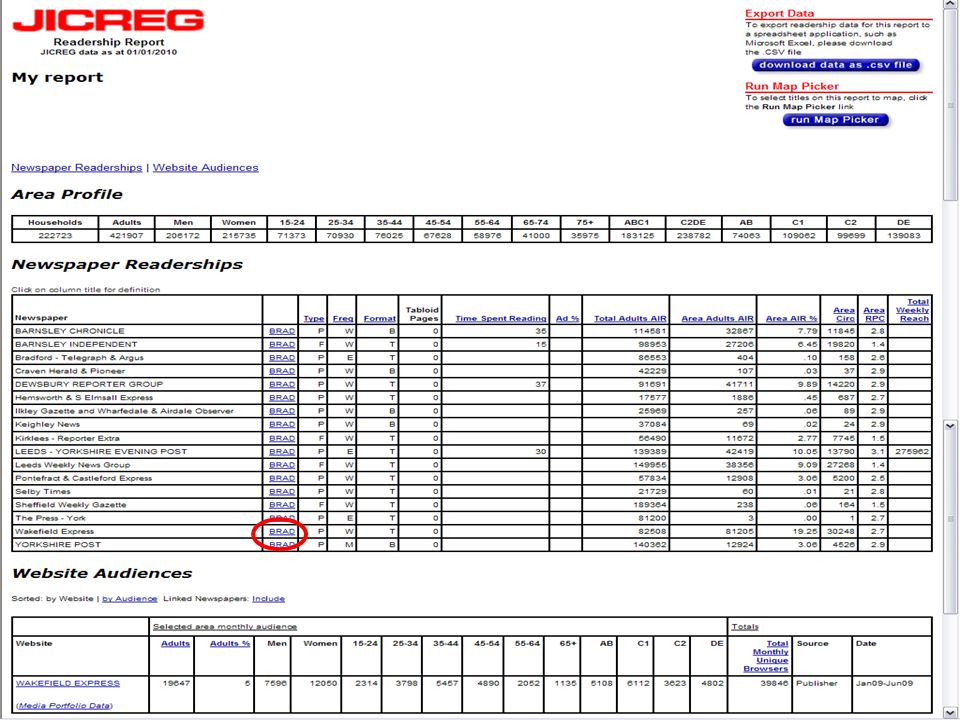The image size is (960, 720).
Task: Open the Area Adults AIR column definition
Action: [x=718, y=318]
